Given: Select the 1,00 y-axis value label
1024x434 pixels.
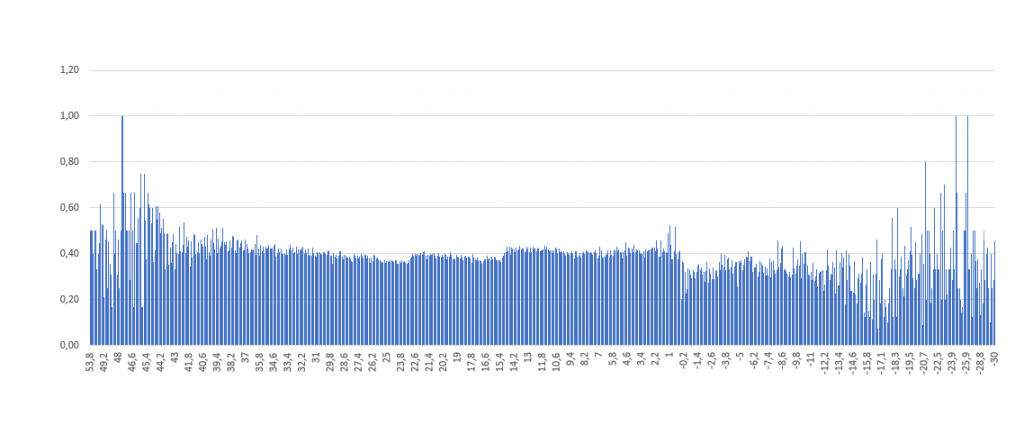Looking at the screenshot, I should (70, 116).
